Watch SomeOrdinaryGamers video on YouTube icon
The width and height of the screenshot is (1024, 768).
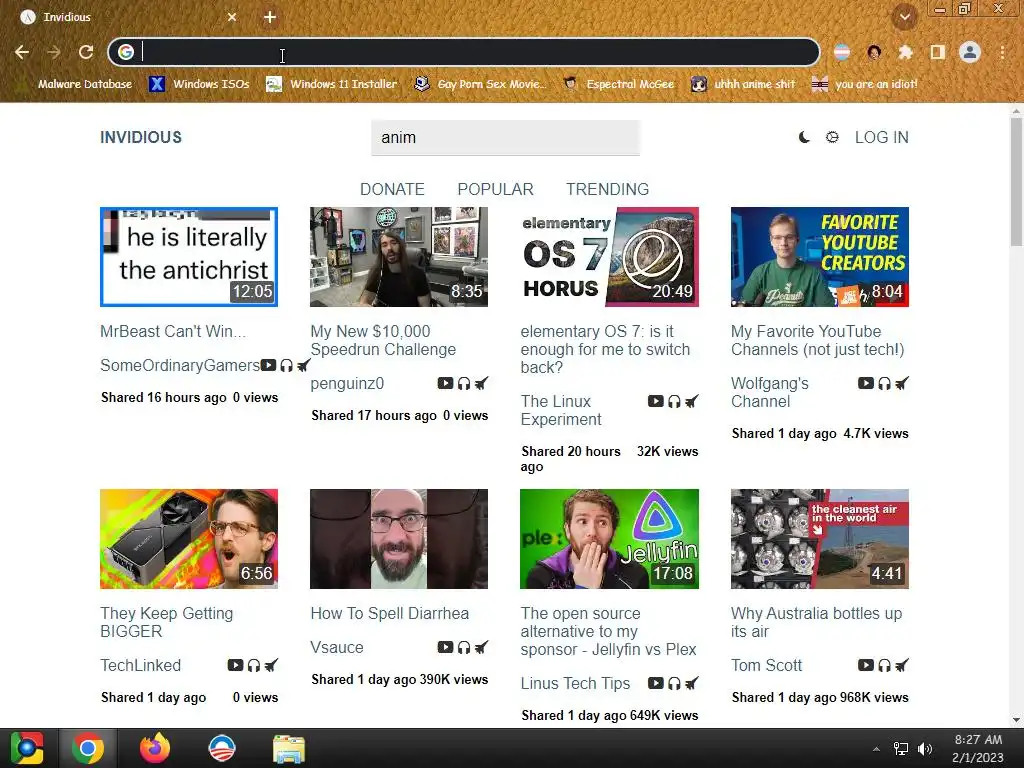coord(268,365)
